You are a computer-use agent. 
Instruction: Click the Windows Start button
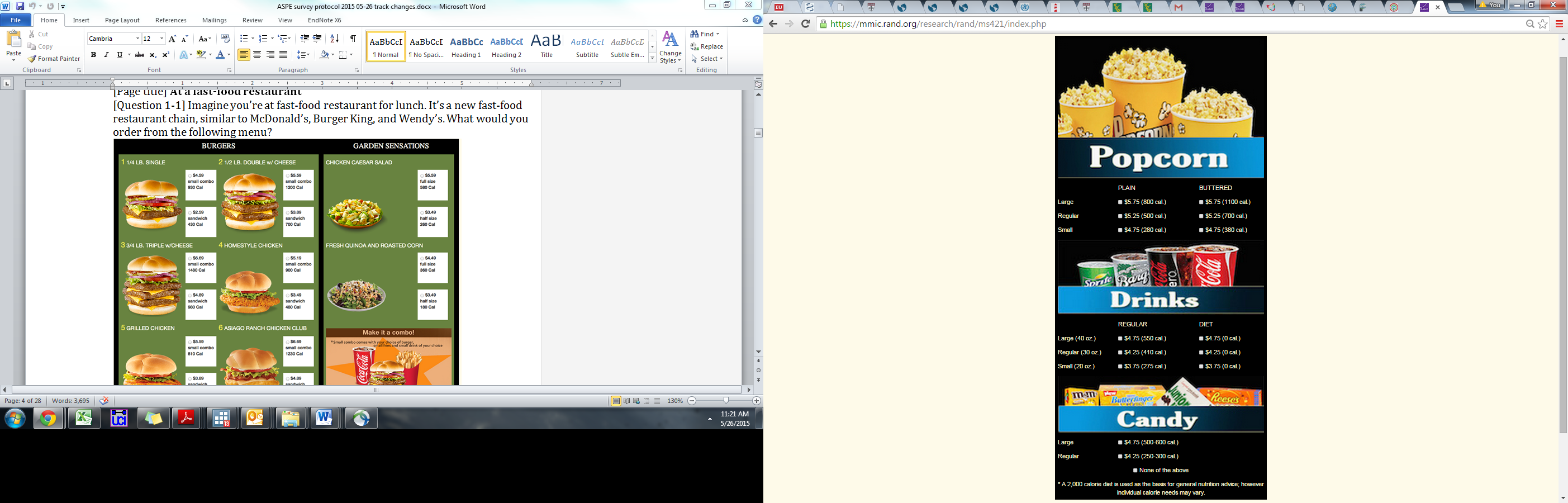point(15,419)
